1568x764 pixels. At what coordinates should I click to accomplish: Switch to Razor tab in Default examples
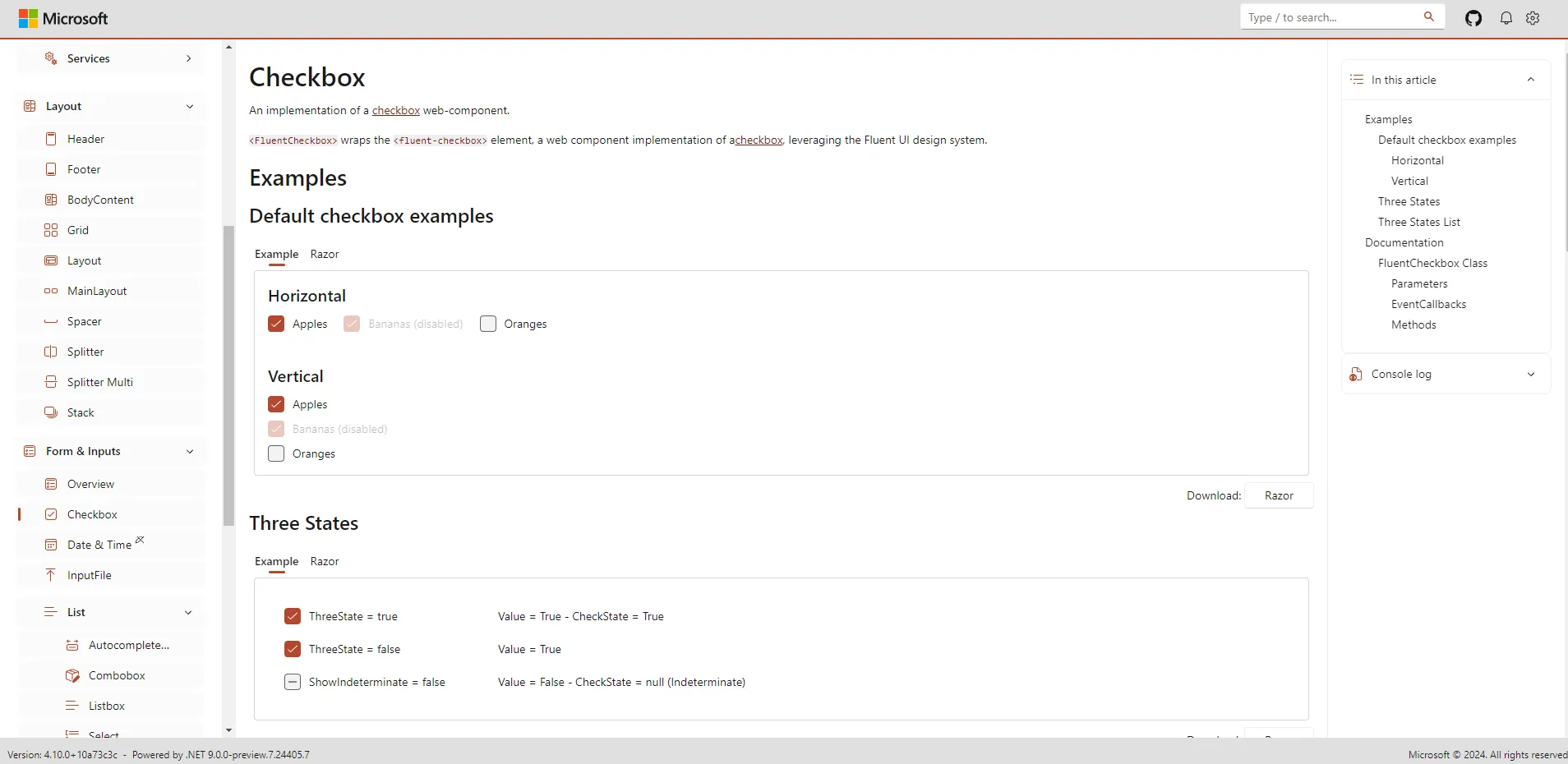point(325,254)
